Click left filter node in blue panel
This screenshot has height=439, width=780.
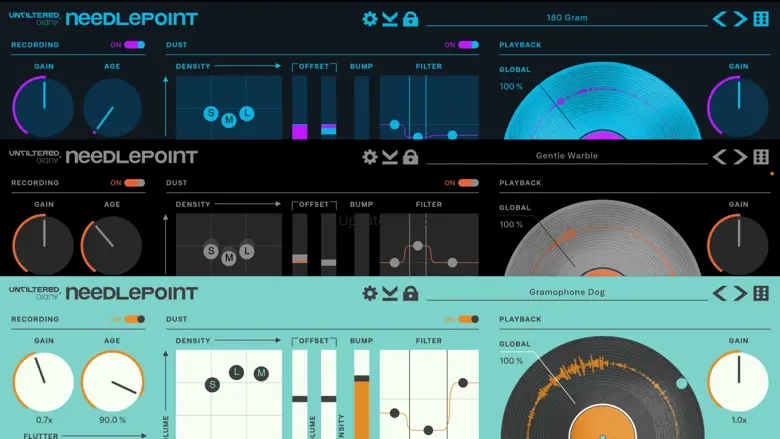click(394, 124)
